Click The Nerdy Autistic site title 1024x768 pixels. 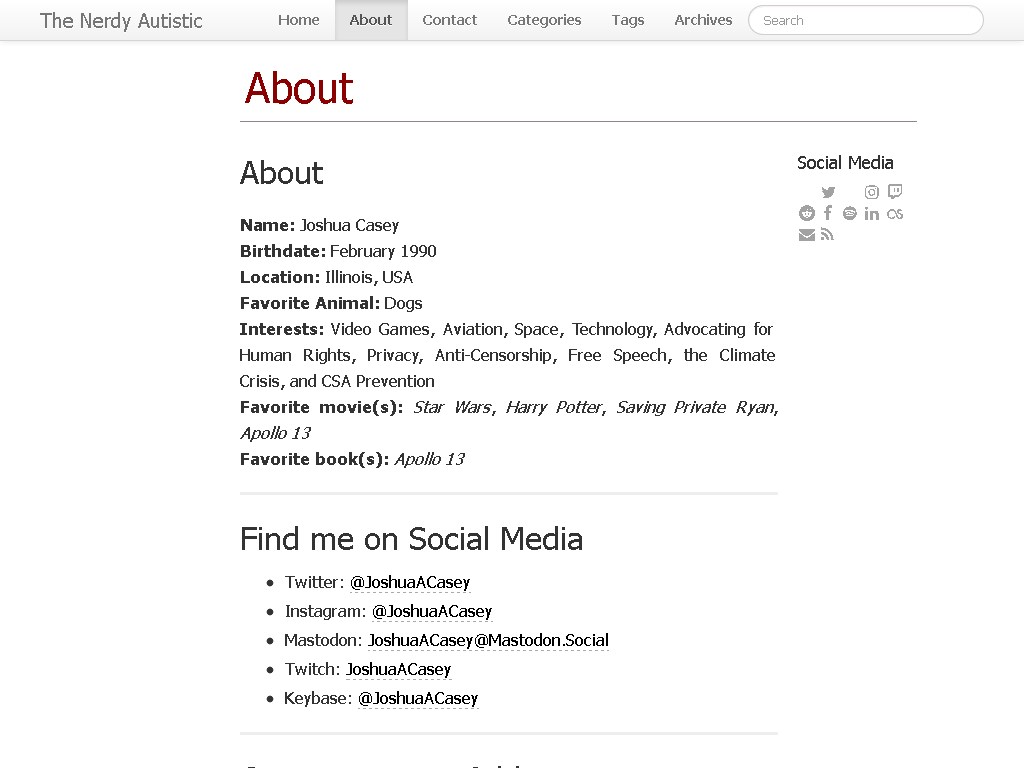pyautogui.click(x=121, y=21)
